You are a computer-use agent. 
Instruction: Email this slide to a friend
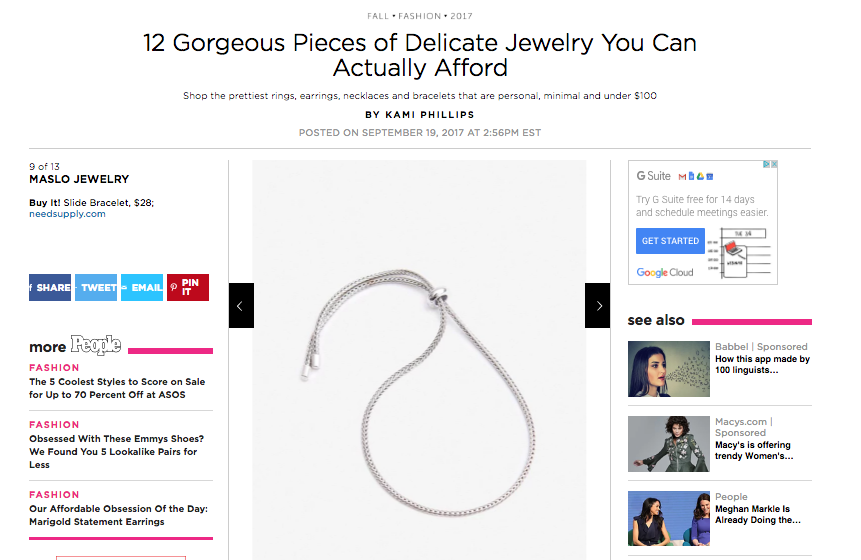[142, 287]
